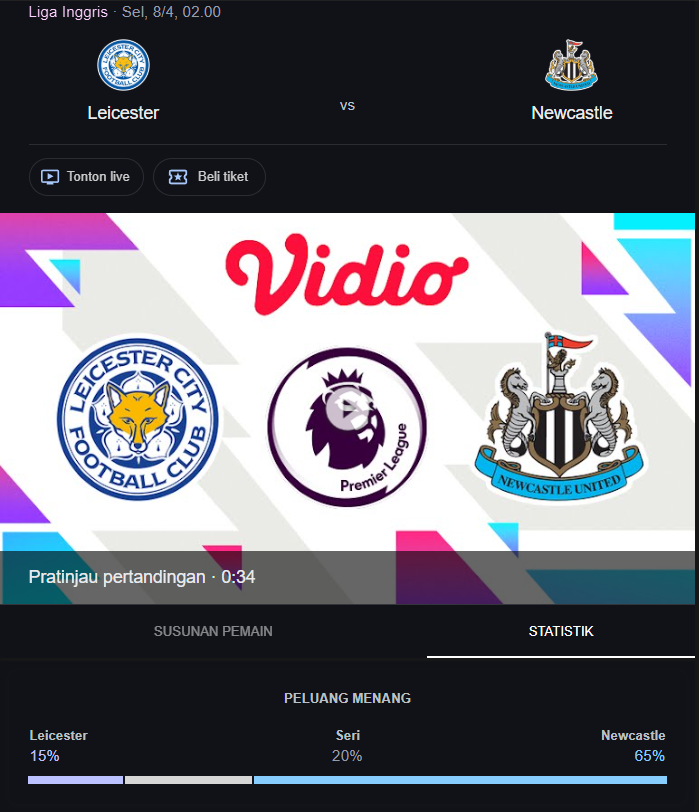Screen dimensions: 699x812
Task: Click the blue Newcastle win probability bar
Action: (x=460, y=780)
